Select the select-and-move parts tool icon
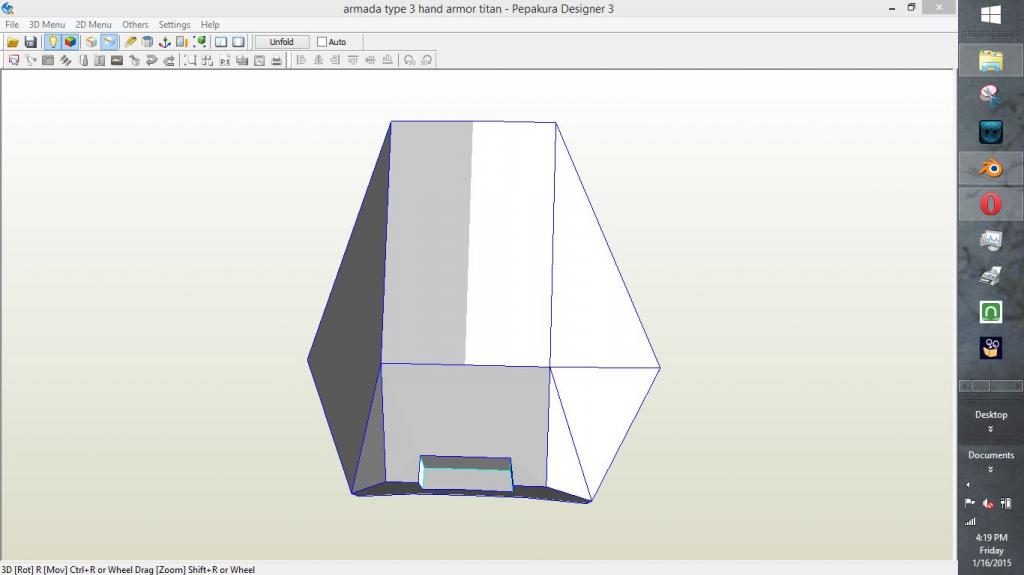 14,60
